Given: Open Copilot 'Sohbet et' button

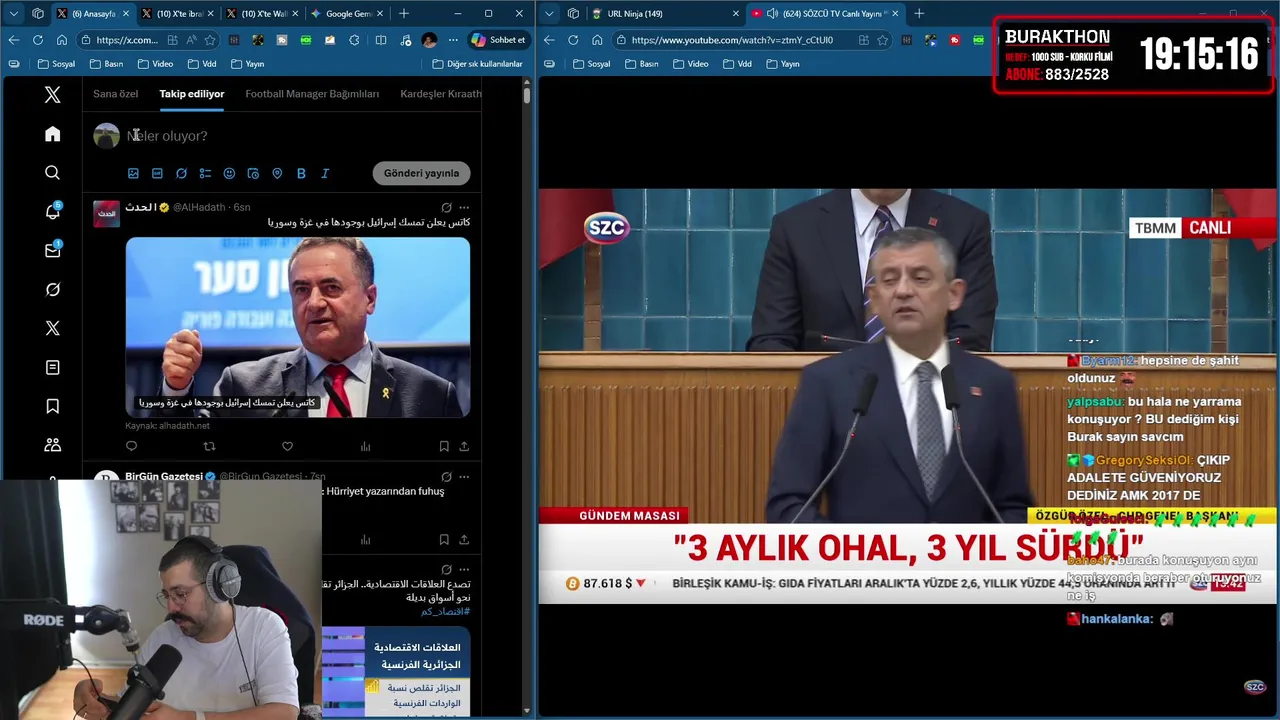Looking at the screenshot, I should [498, 40].
